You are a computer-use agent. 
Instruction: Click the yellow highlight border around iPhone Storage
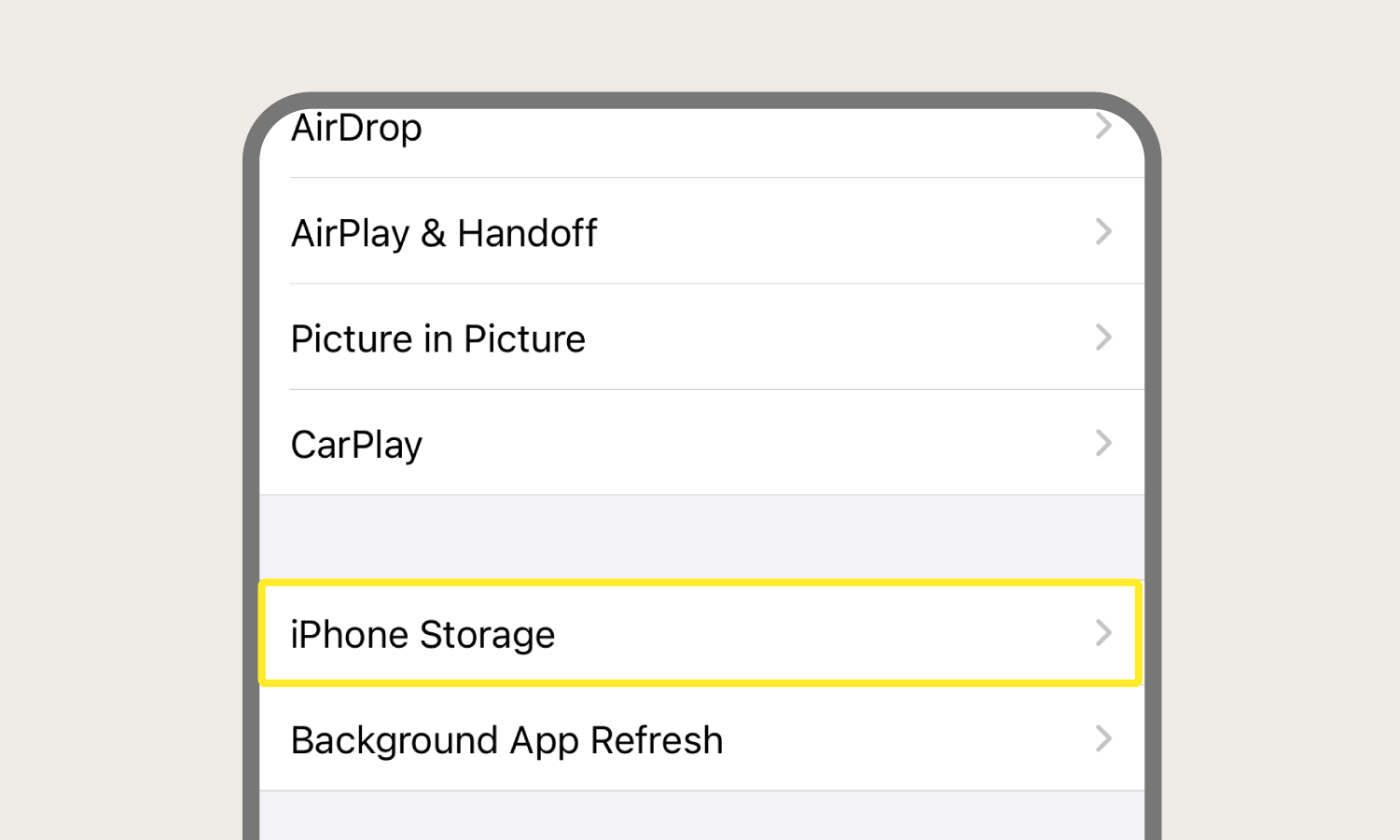coord(700,583)
